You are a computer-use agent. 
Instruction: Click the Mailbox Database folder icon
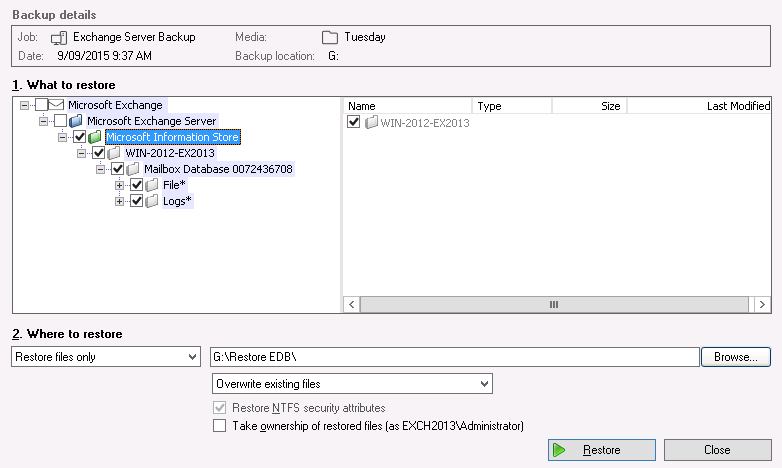[133, 169]
